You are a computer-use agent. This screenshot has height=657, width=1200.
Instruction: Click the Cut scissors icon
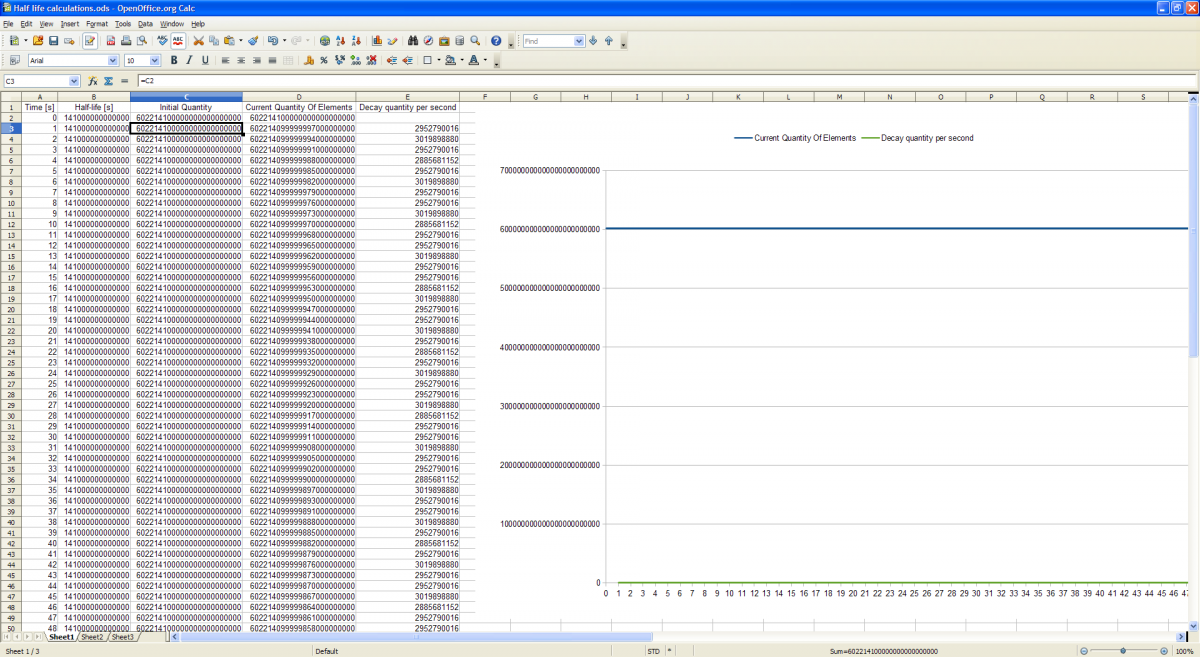[x=198, y=41]
